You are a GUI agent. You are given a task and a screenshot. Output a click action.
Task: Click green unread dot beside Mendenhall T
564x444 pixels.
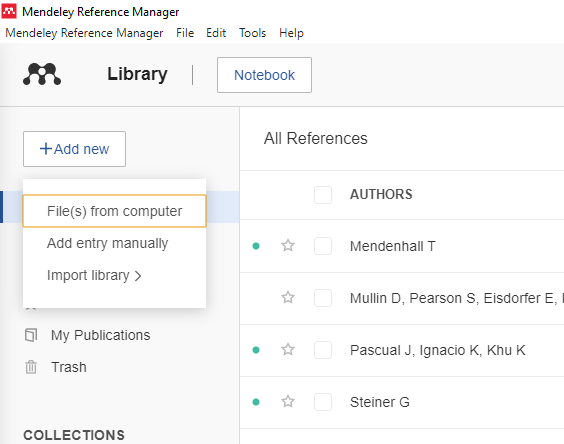pos(256,246)
